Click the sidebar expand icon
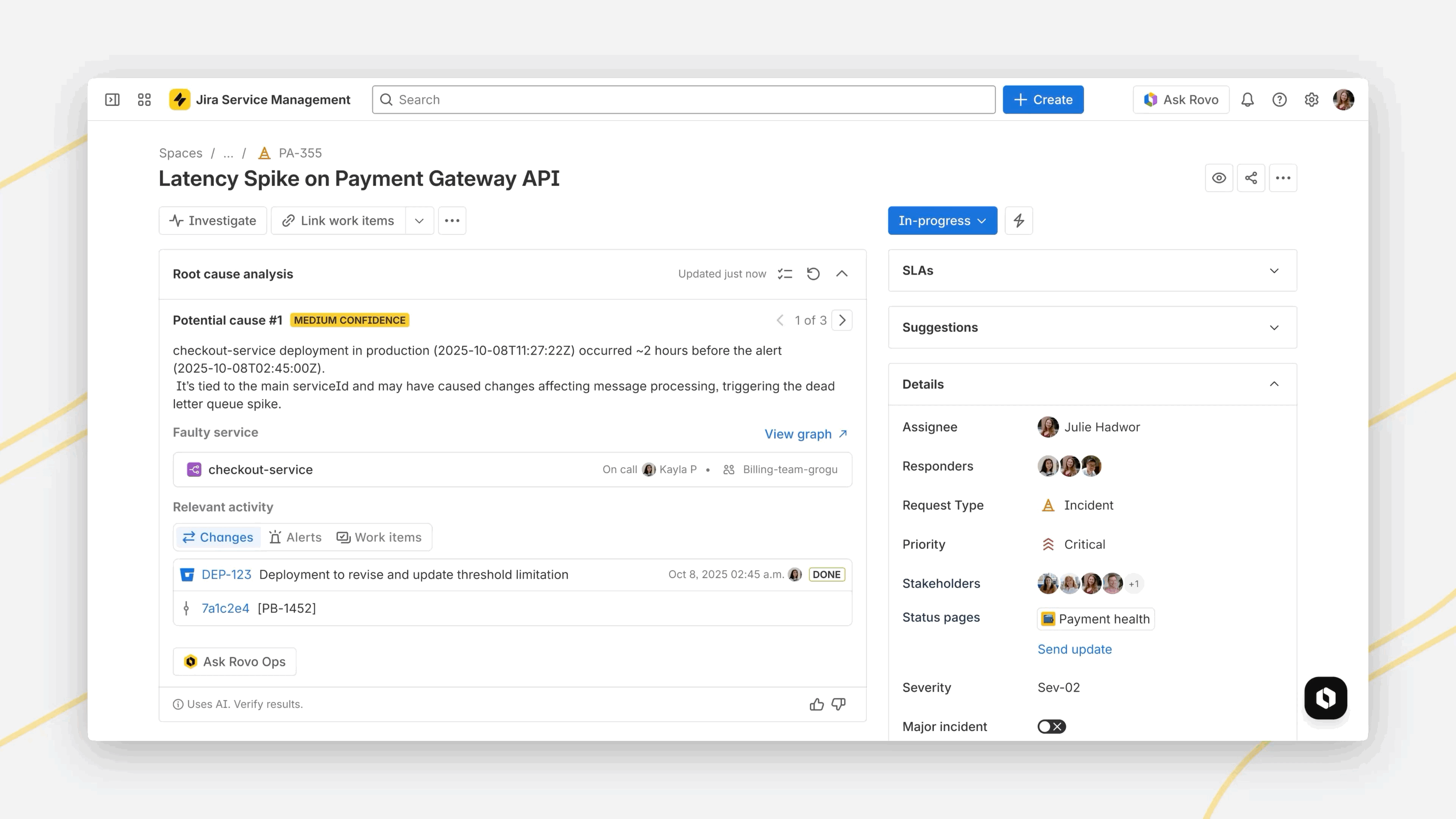This screenshot has height=819, width=1456. pyautogui.click(x=112, y=99)
